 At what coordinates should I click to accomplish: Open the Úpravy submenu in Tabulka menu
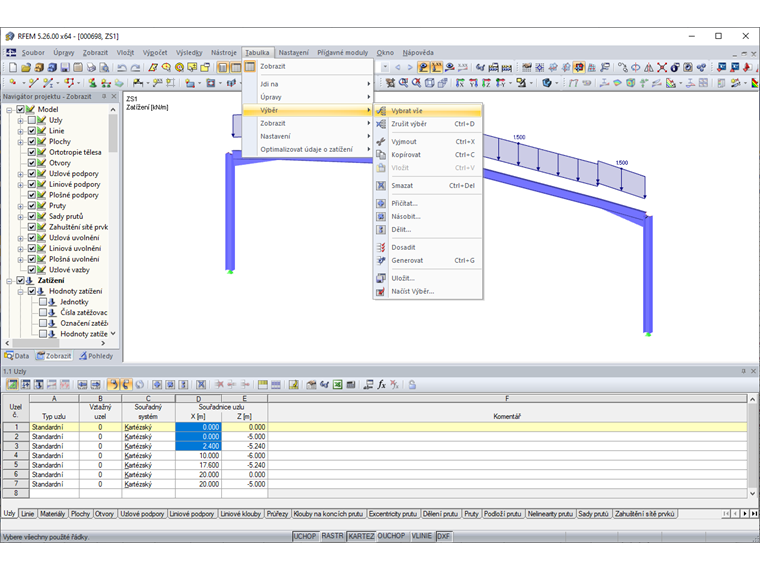click(x=308, y=97)
